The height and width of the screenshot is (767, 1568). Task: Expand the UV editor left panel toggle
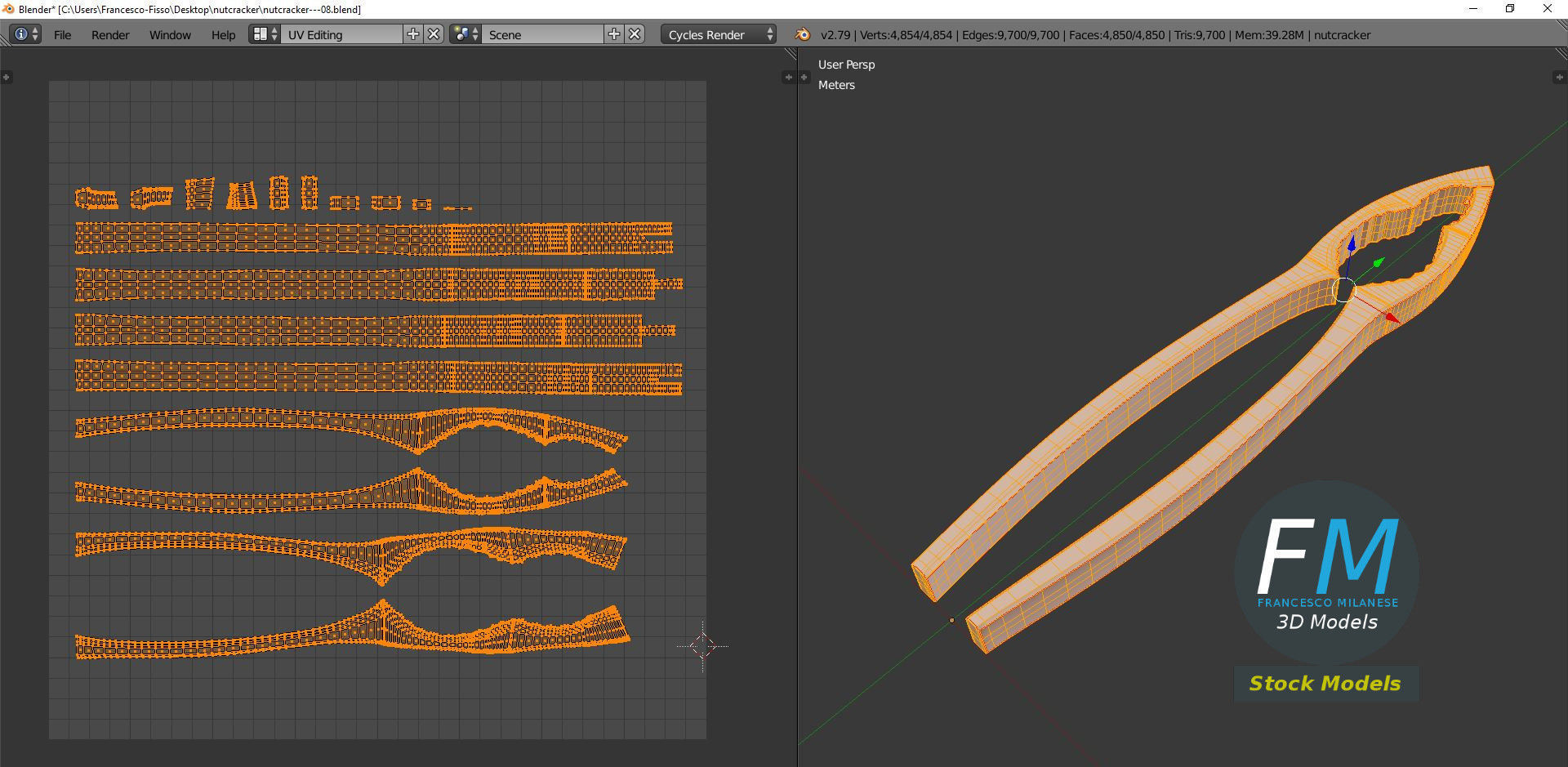click(7, 78)
